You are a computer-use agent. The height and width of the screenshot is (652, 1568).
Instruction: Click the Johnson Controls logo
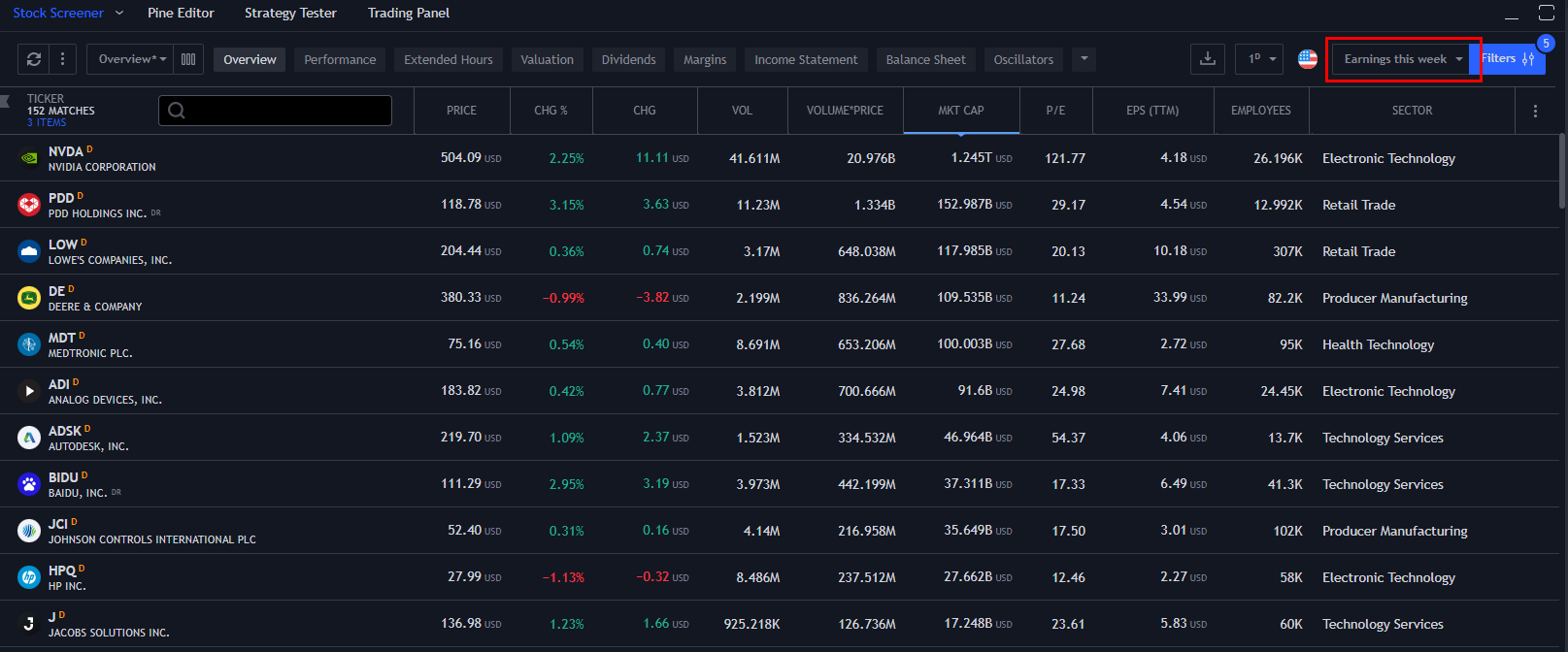click(29, 531)
